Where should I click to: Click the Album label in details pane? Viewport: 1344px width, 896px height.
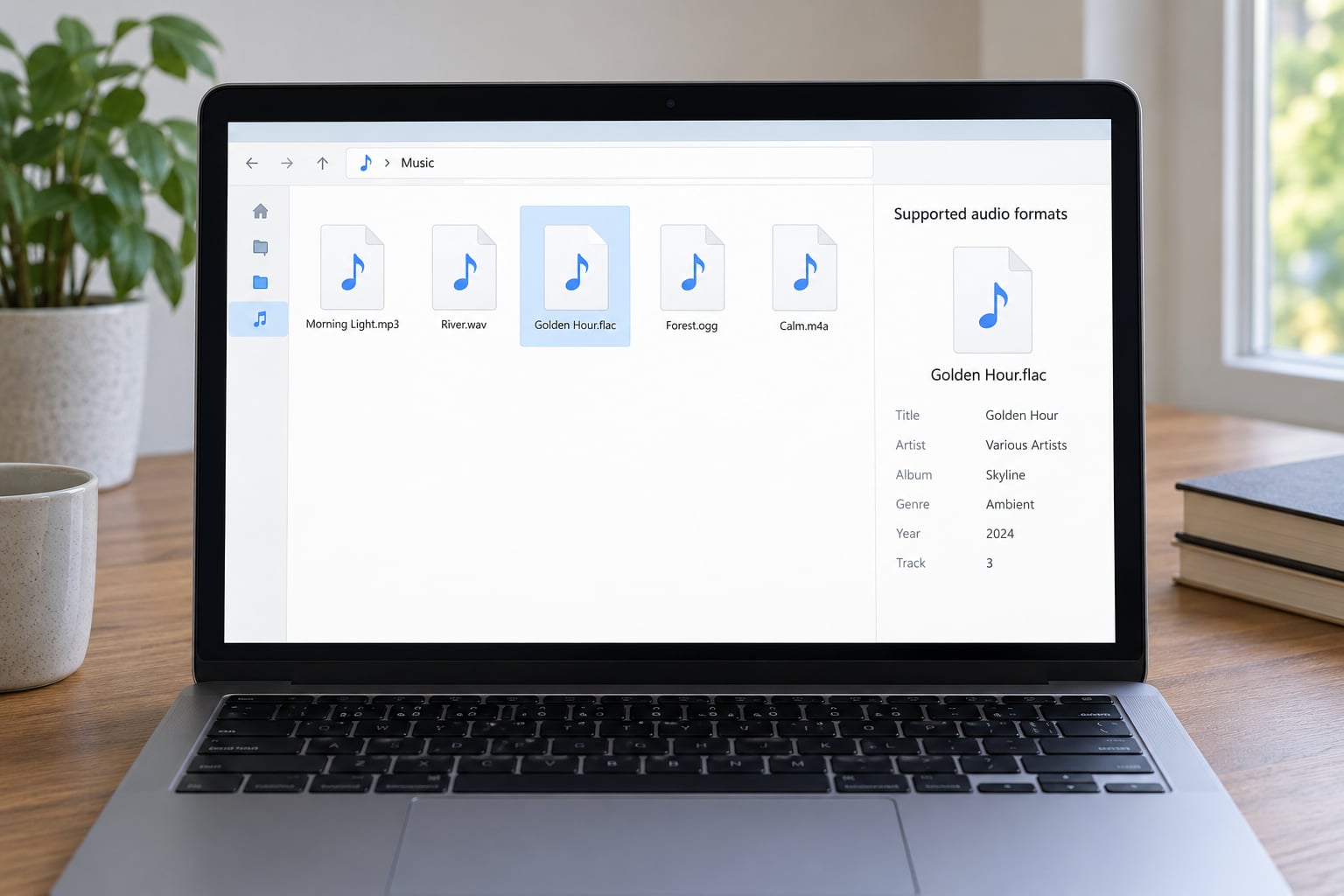[913, 475]
